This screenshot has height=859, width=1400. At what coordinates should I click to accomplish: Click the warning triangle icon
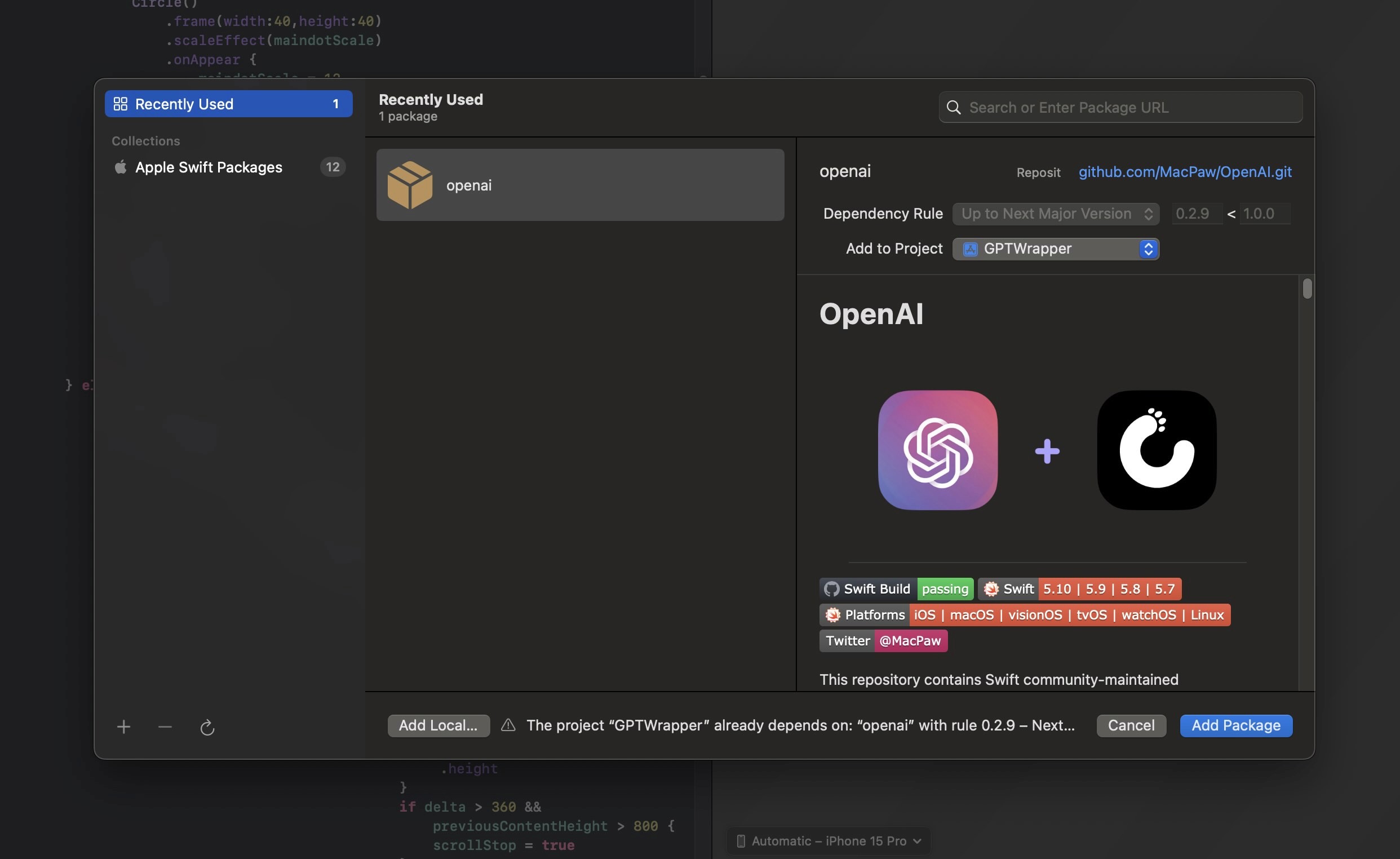508,725
